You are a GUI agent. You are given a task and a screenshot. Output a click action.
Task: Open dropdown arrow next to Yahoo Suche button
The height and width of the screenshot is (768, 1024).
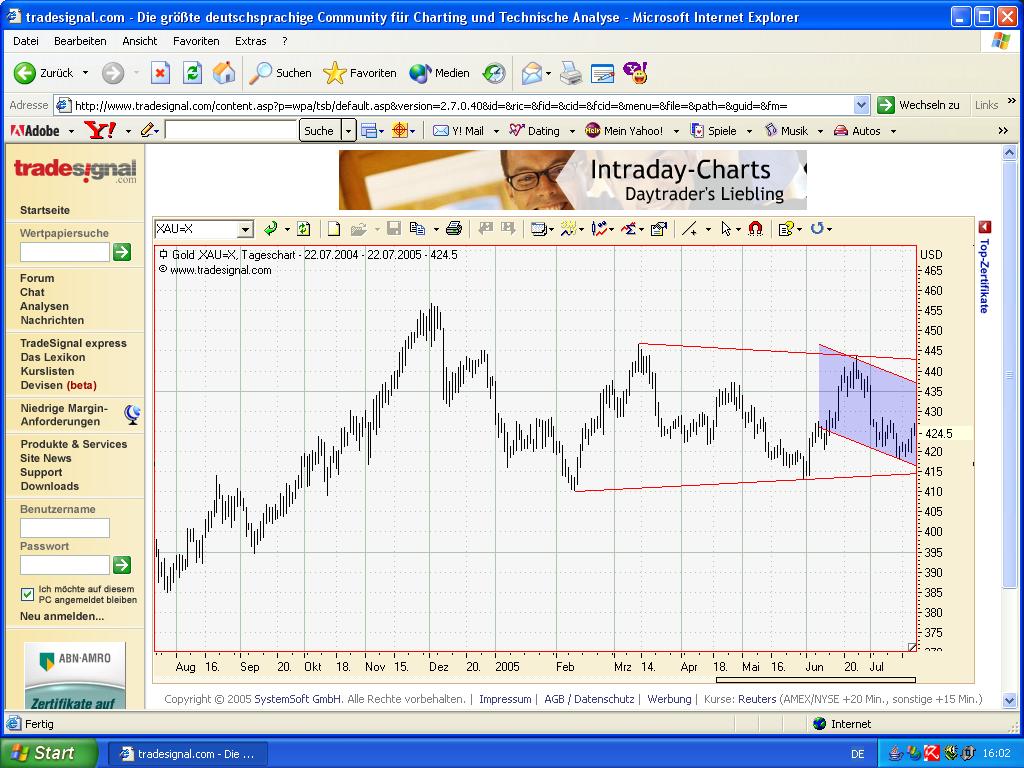tap(348, 131)
